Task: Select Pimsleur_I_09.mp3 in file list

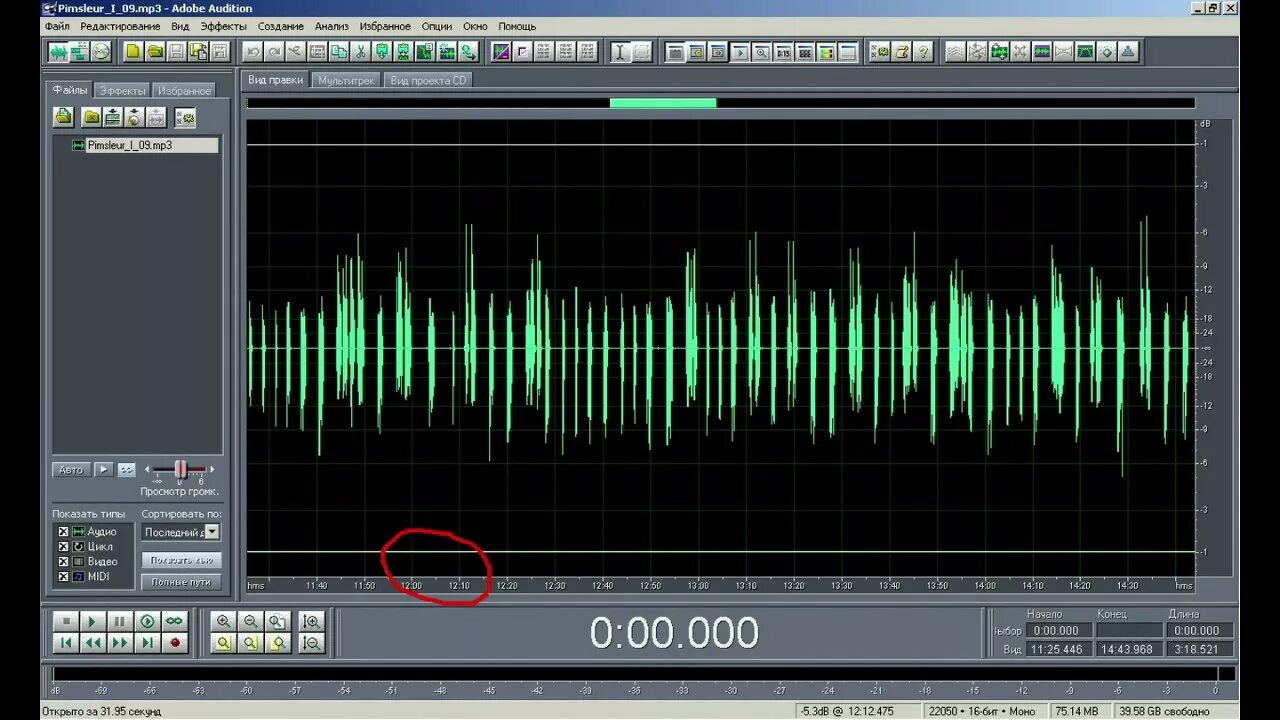Action: pos(144,145)
